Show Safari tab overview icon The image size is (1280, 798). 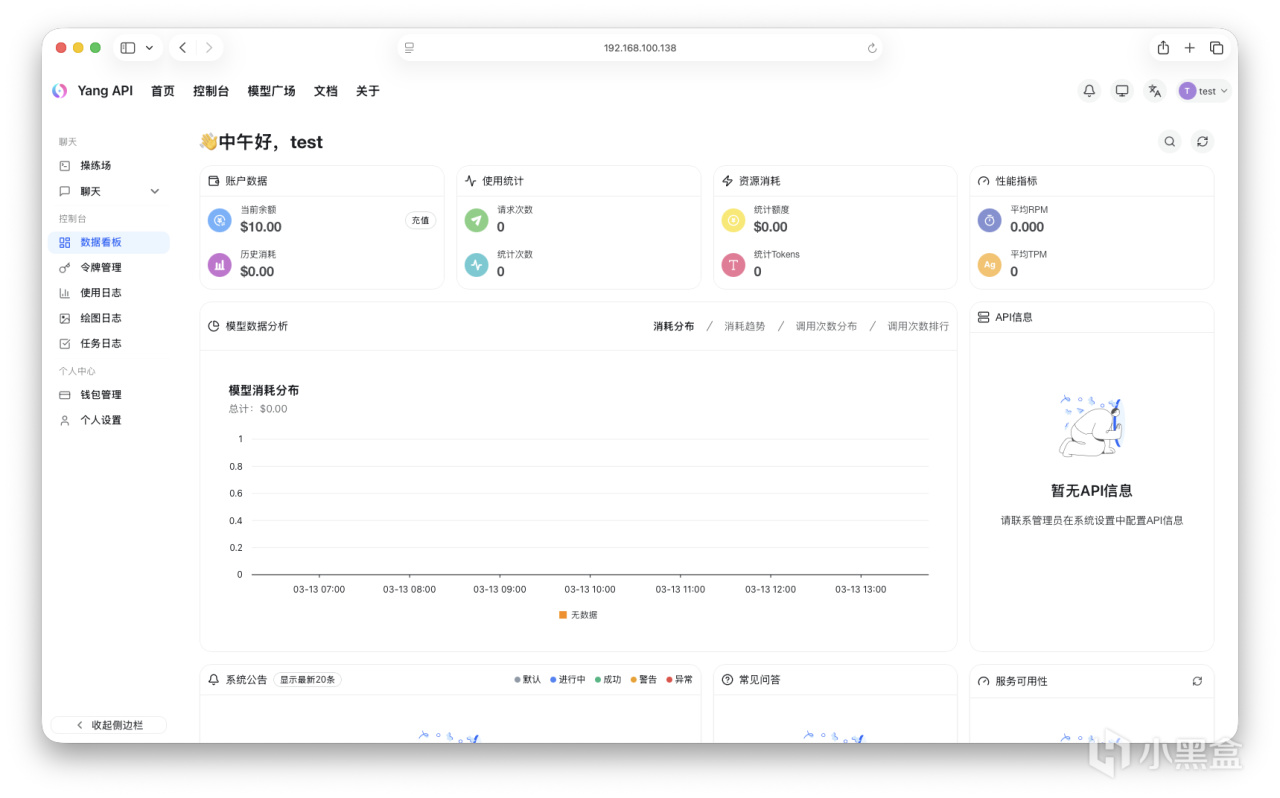[x=1217, y=48]
